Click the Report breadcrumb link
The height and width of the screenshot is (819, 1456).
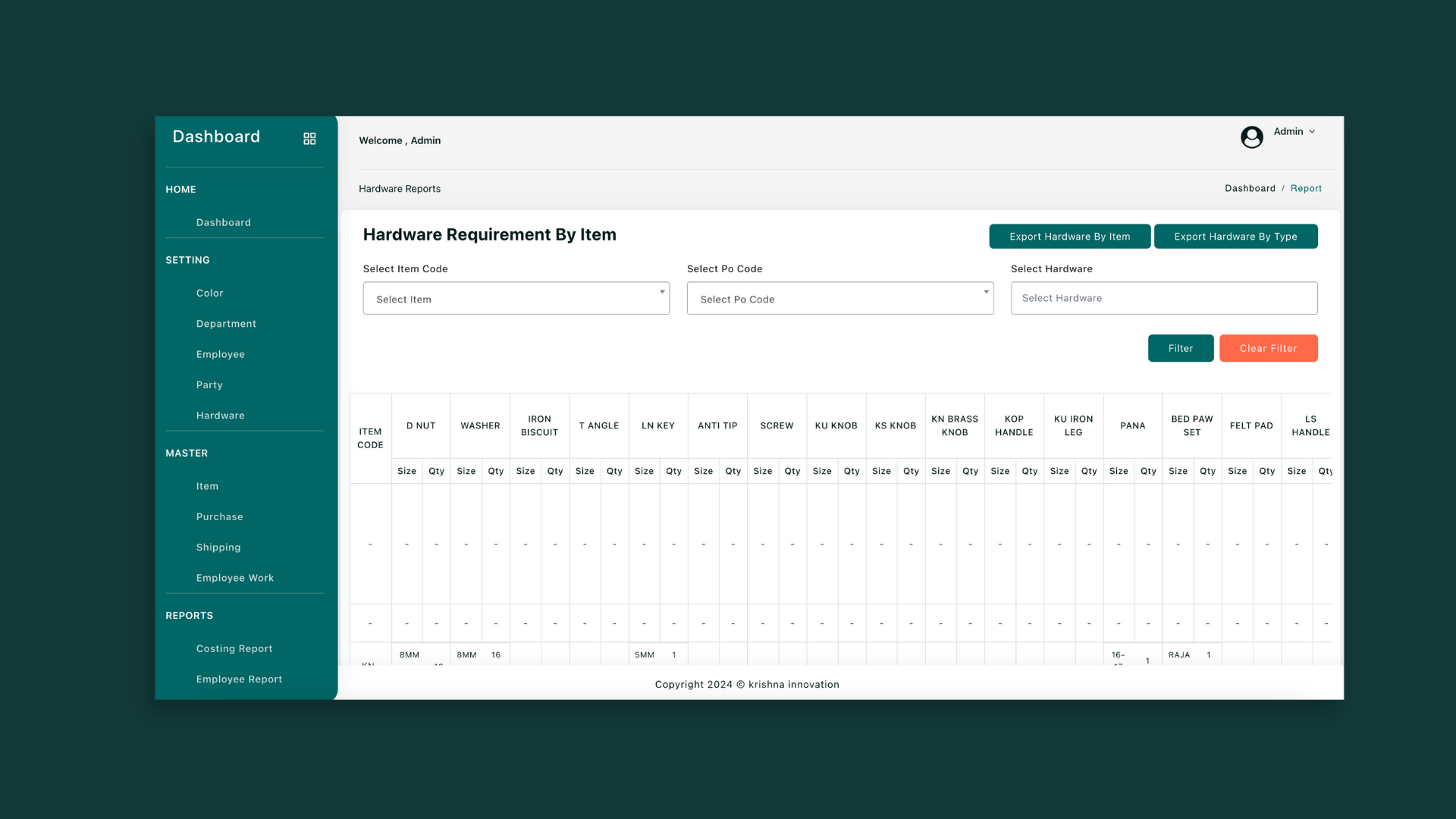(1306, 189)
